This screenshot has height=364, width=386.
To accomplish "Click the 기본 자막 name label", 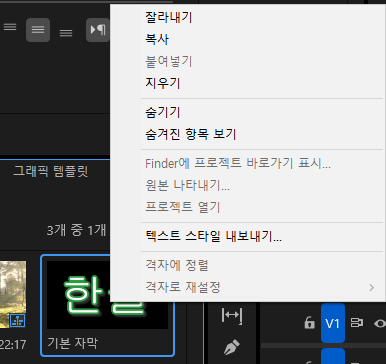I will [73, 343].
